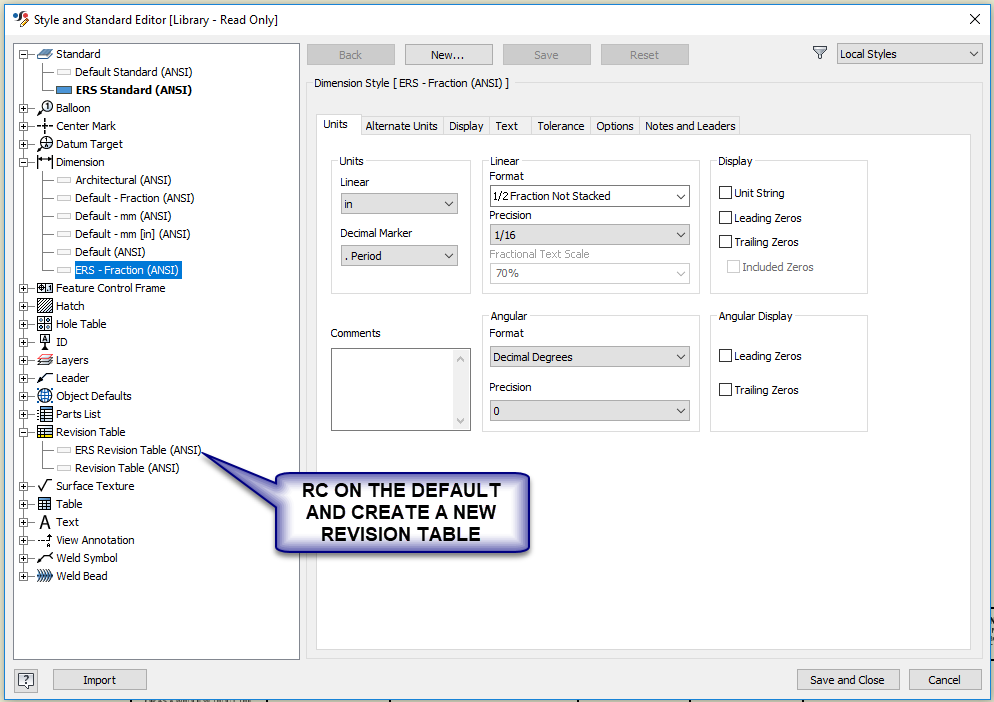Click the Revision Table category icon
Viewport: 994px width, 702px height.
click(44, 432)
